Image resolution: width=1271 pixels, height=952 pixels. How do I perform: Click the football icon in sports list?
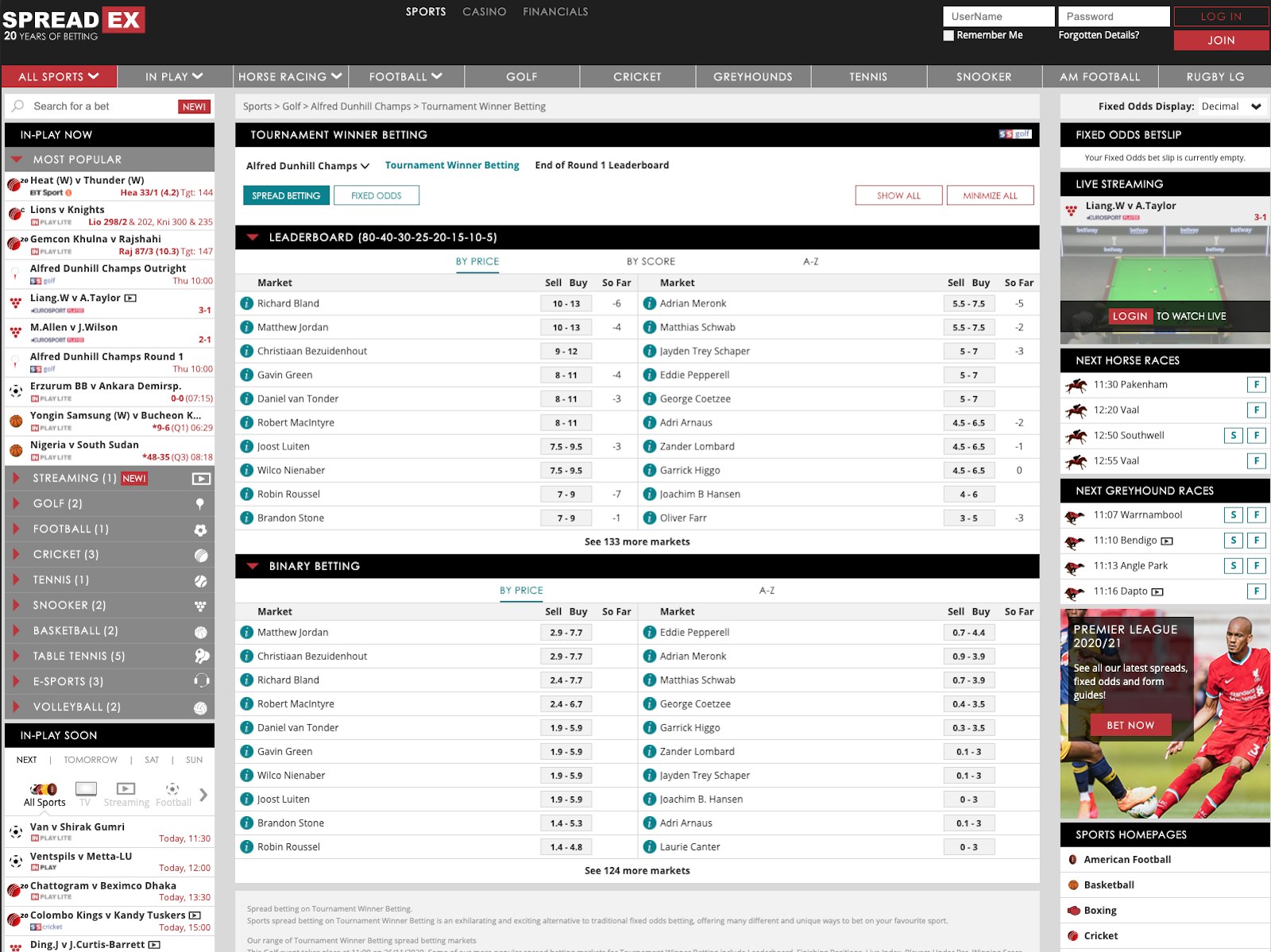click(x=200, y=530)
